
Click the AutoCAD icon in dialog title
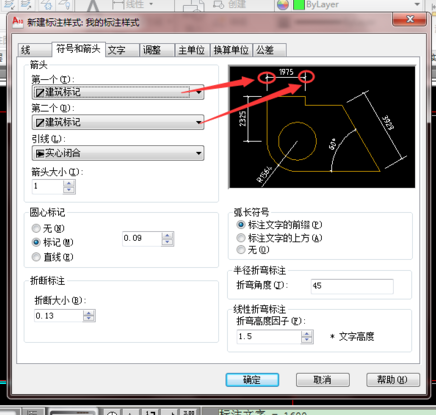tap(17, 21)
